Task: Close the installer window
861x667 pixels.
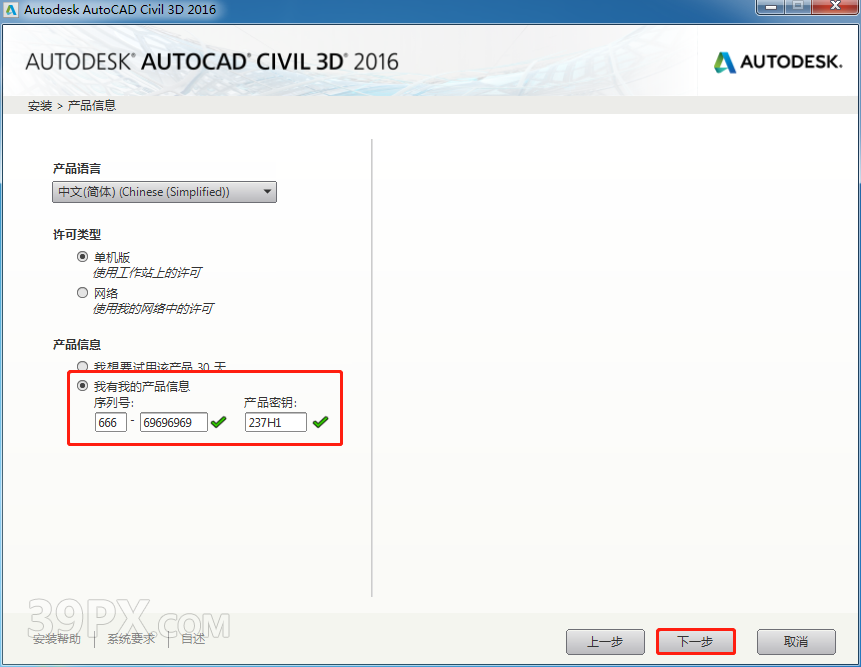Action: coord(835,6)
